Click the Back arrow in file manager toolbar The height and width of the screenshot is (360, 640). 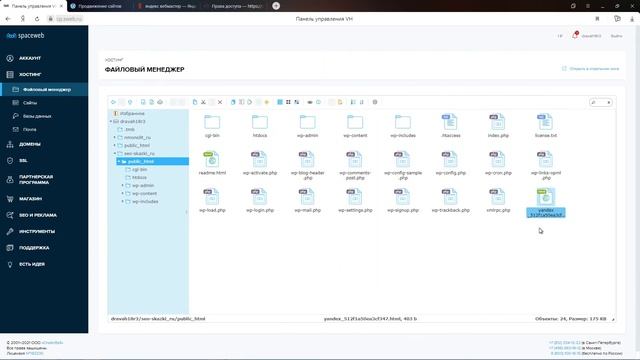click(113, 102)
